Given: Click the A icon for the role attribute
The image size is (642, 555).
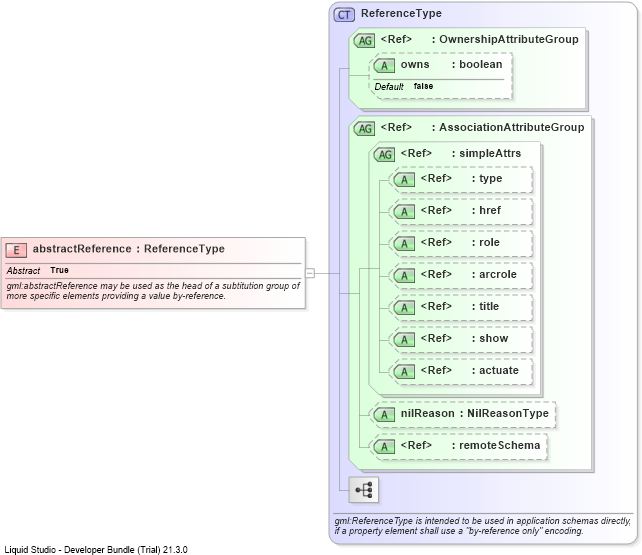Looking at the screenshot, I should (x=404, y=244).
